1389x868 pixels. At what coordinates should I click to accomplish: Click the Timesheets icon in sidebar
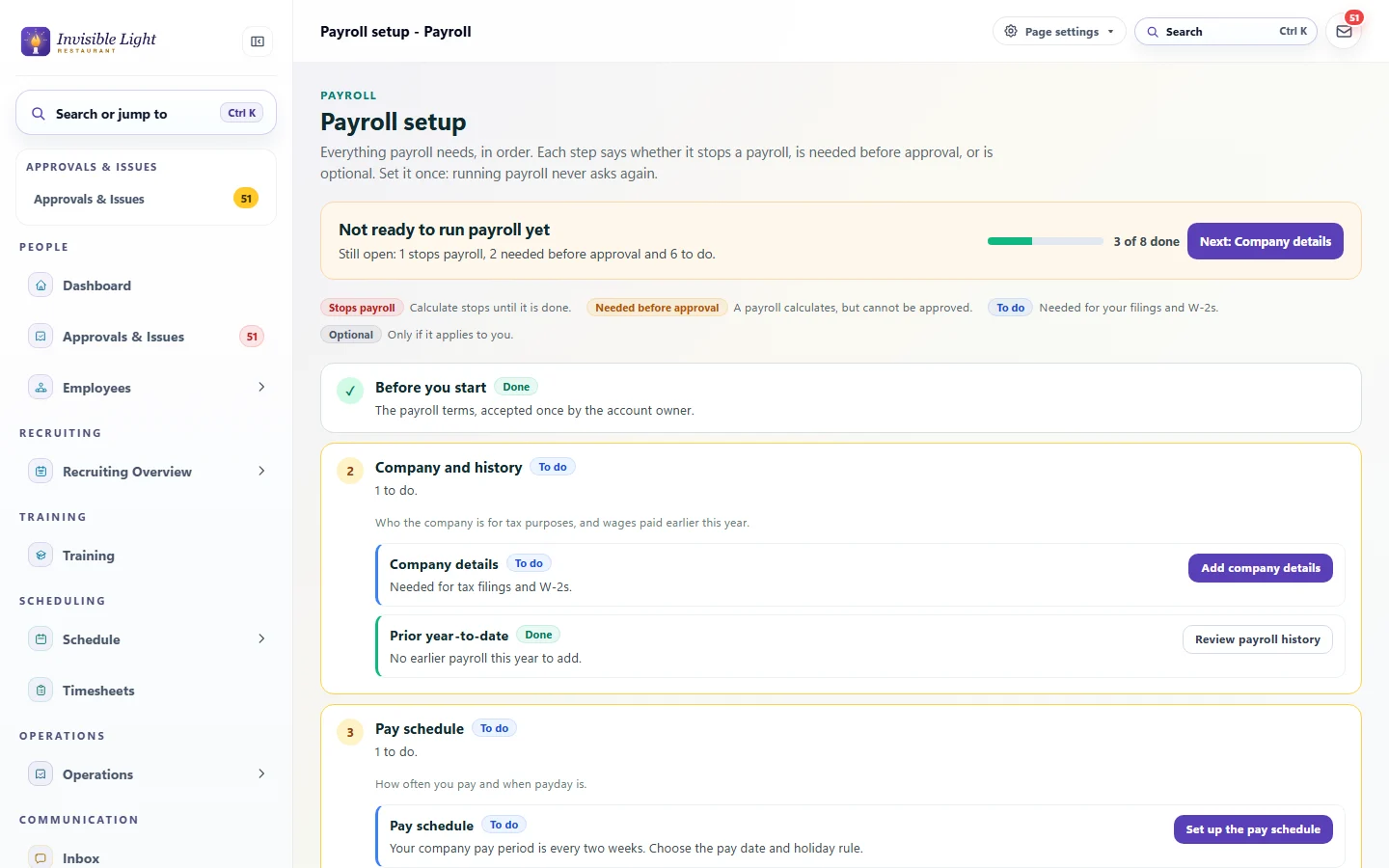click(41, 691)
